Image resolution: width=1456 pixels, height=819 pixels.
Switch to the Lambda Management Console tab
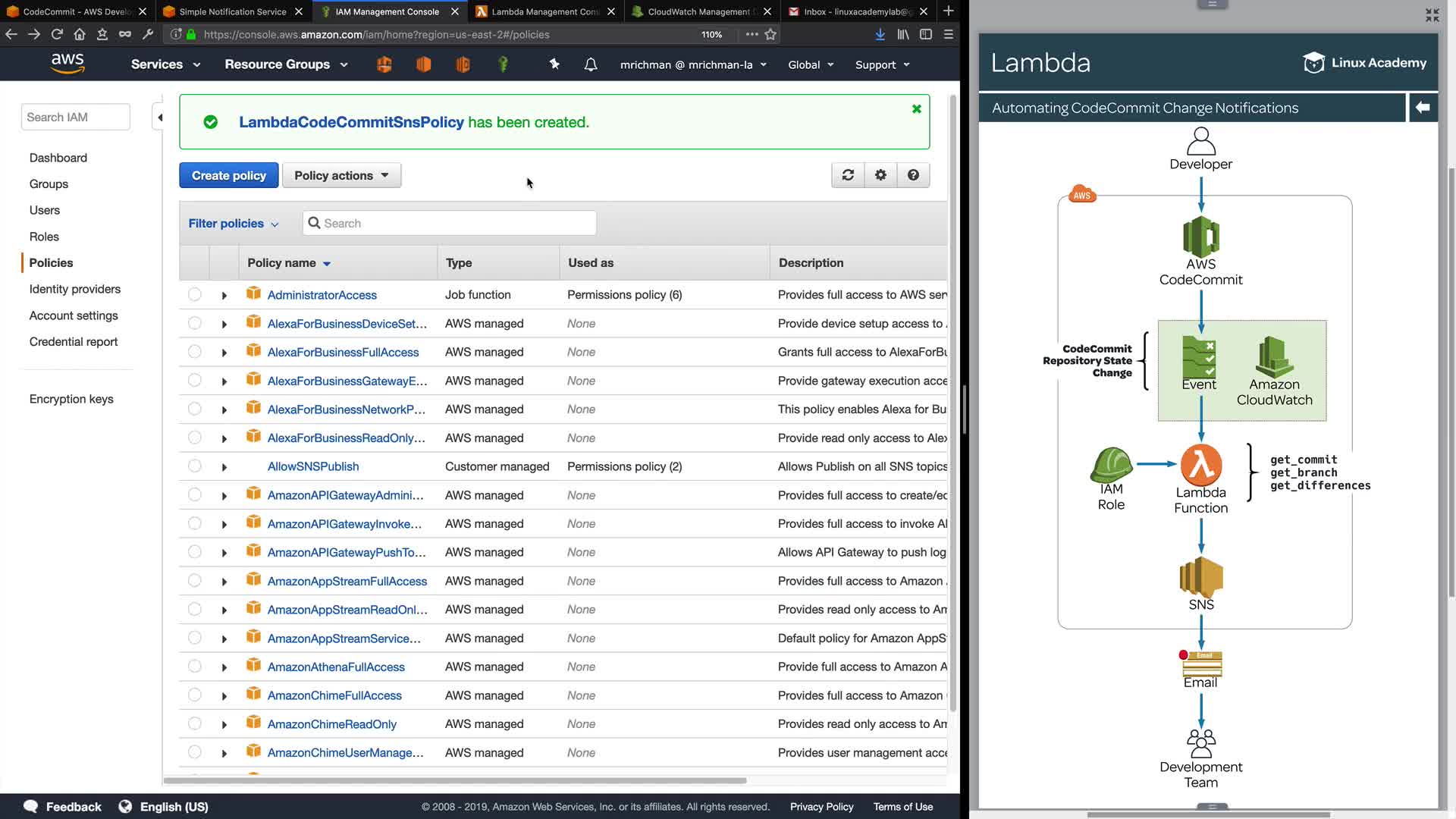(x=544, y=11)
